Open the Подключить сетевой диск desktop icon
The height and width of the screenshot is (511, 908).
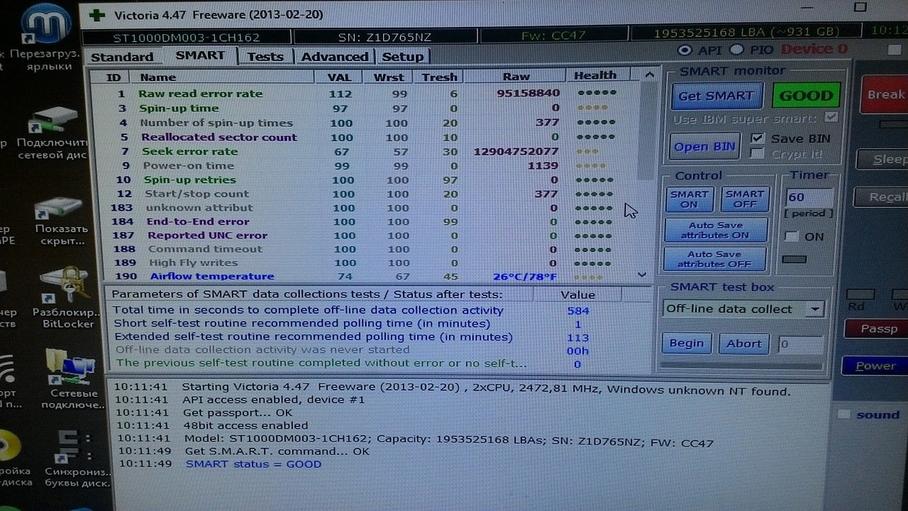52,132
